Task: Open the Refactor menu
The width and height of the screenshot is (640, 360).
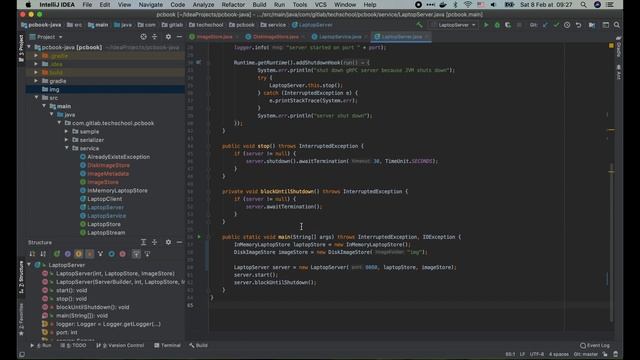Action: coord(233,5)
